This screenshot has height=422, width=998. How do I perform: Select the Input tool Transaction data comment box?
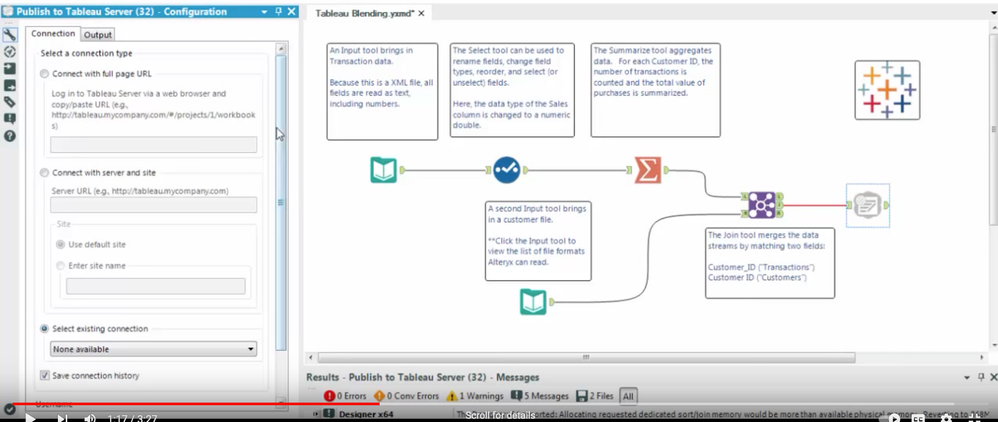pos(382,92)
